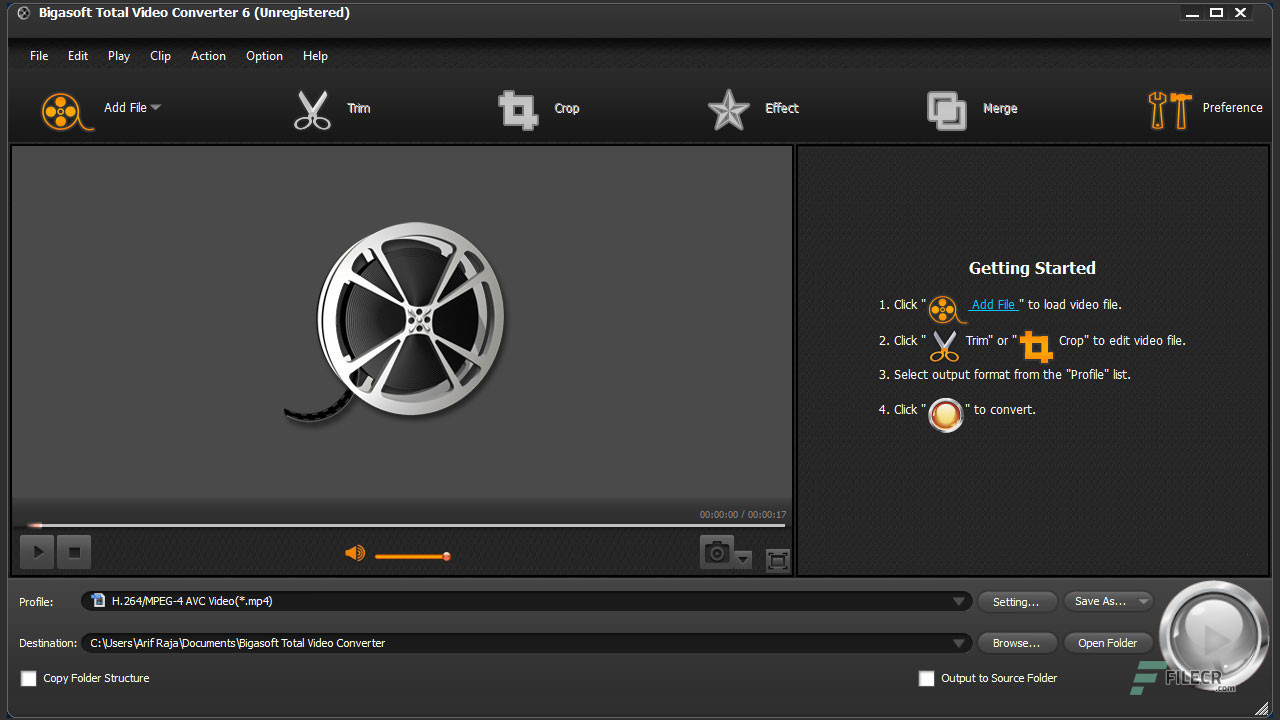
Task: Stop the video playback
Action: (x=74, y=551)
